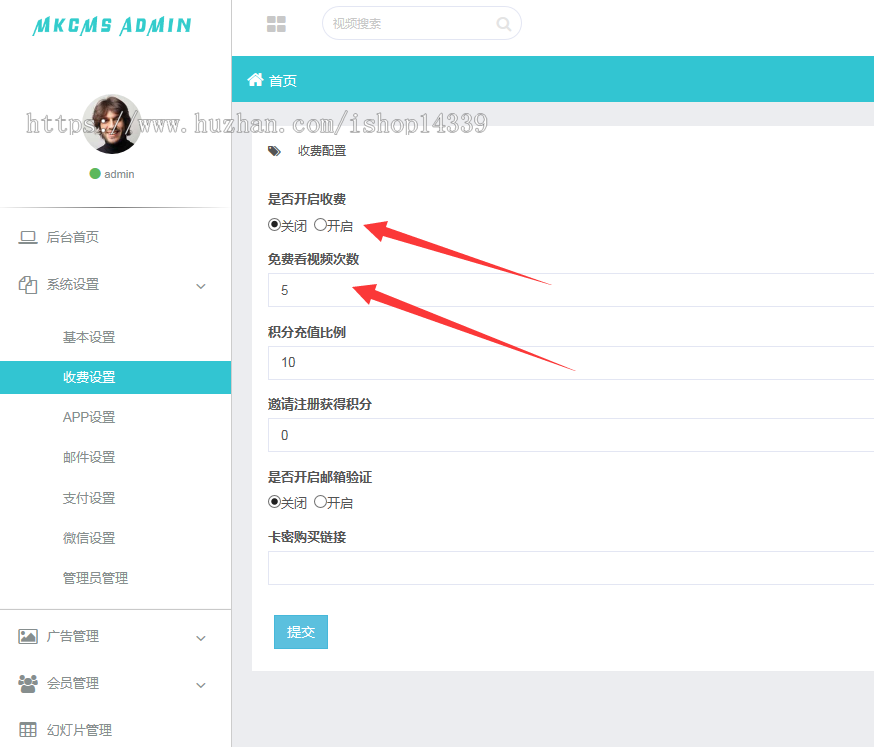
Task: Click the picture icon for 广告管理
Action: pos(28,636)
